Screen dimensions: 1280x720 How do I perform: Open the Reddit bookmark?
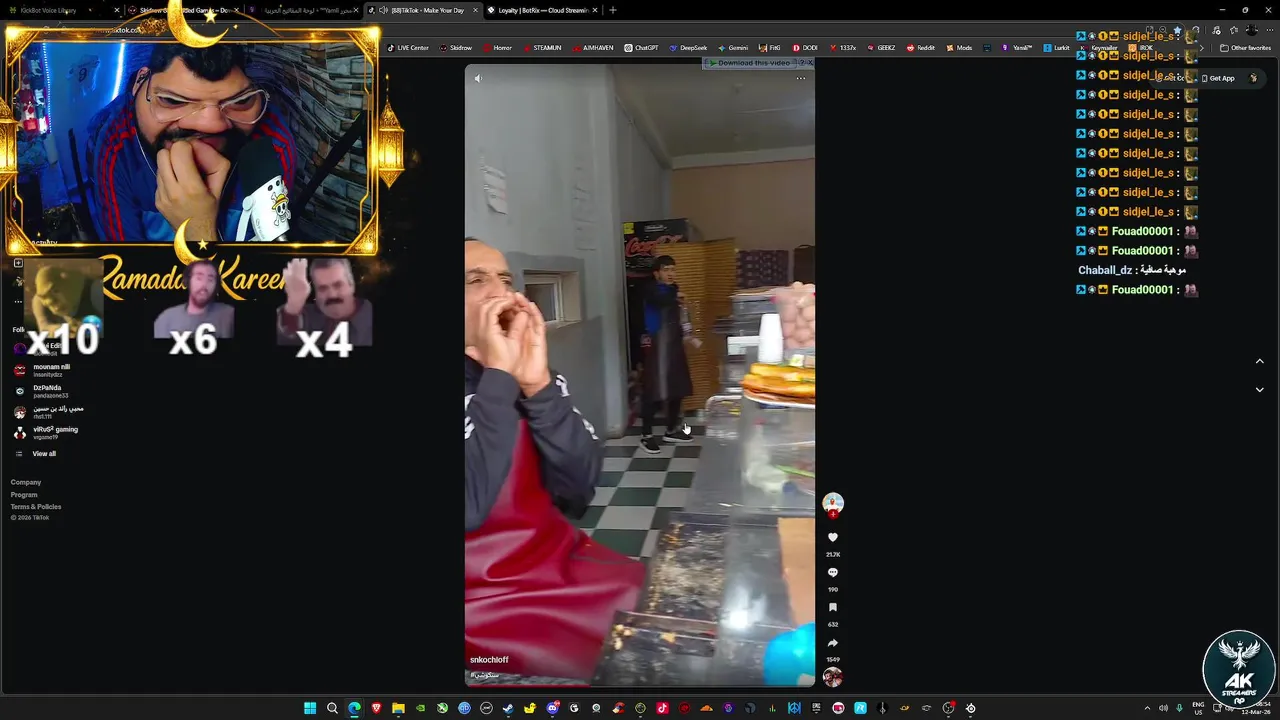click(921, 48)
